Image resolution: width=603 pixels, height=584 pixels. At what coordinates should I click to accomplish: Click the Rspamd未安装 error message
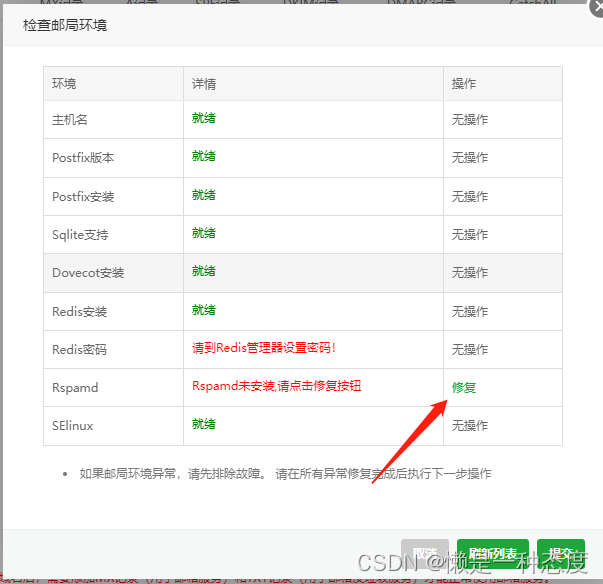point(277,386)
